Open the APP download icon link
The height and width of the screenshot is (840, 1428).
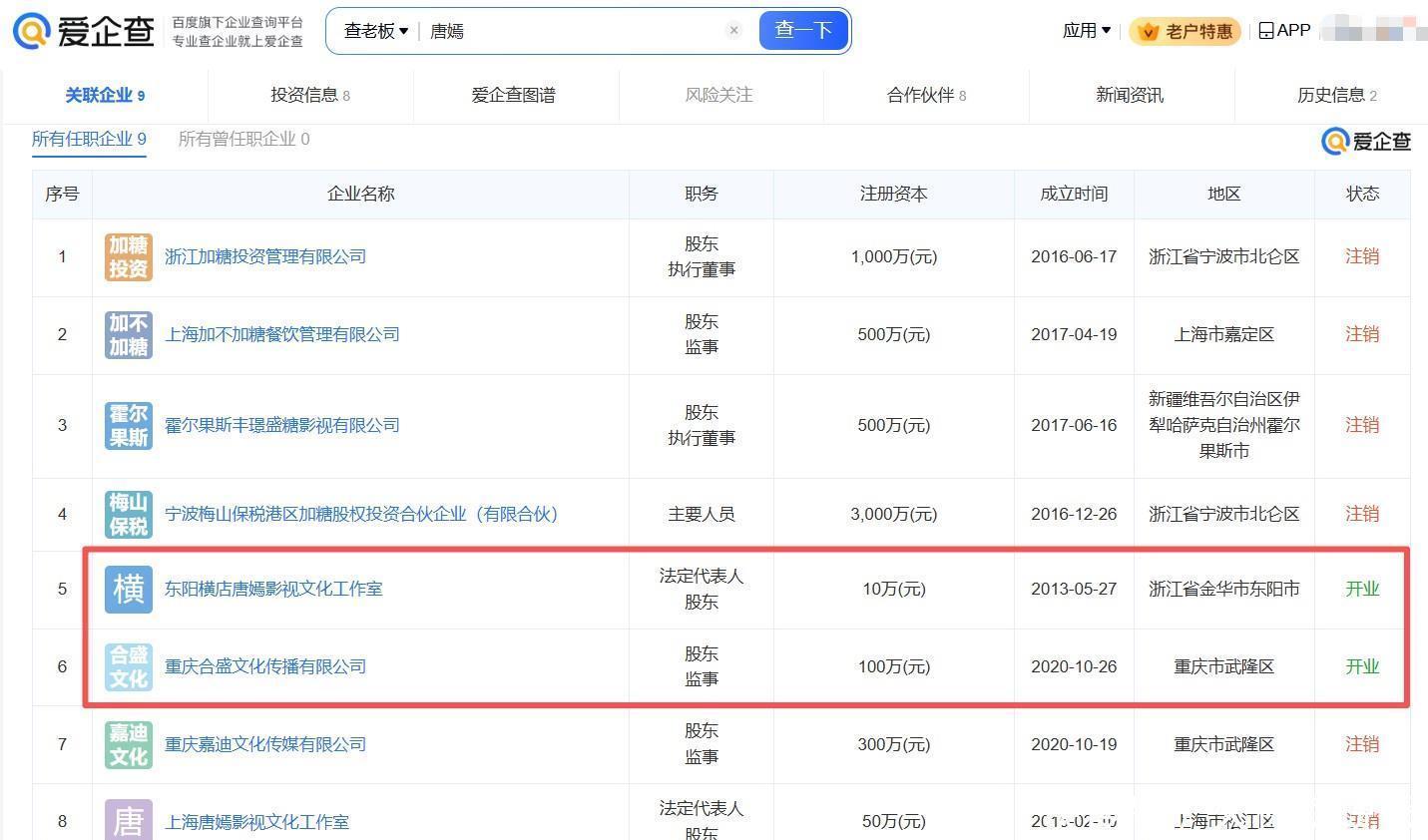point(1284,31)
